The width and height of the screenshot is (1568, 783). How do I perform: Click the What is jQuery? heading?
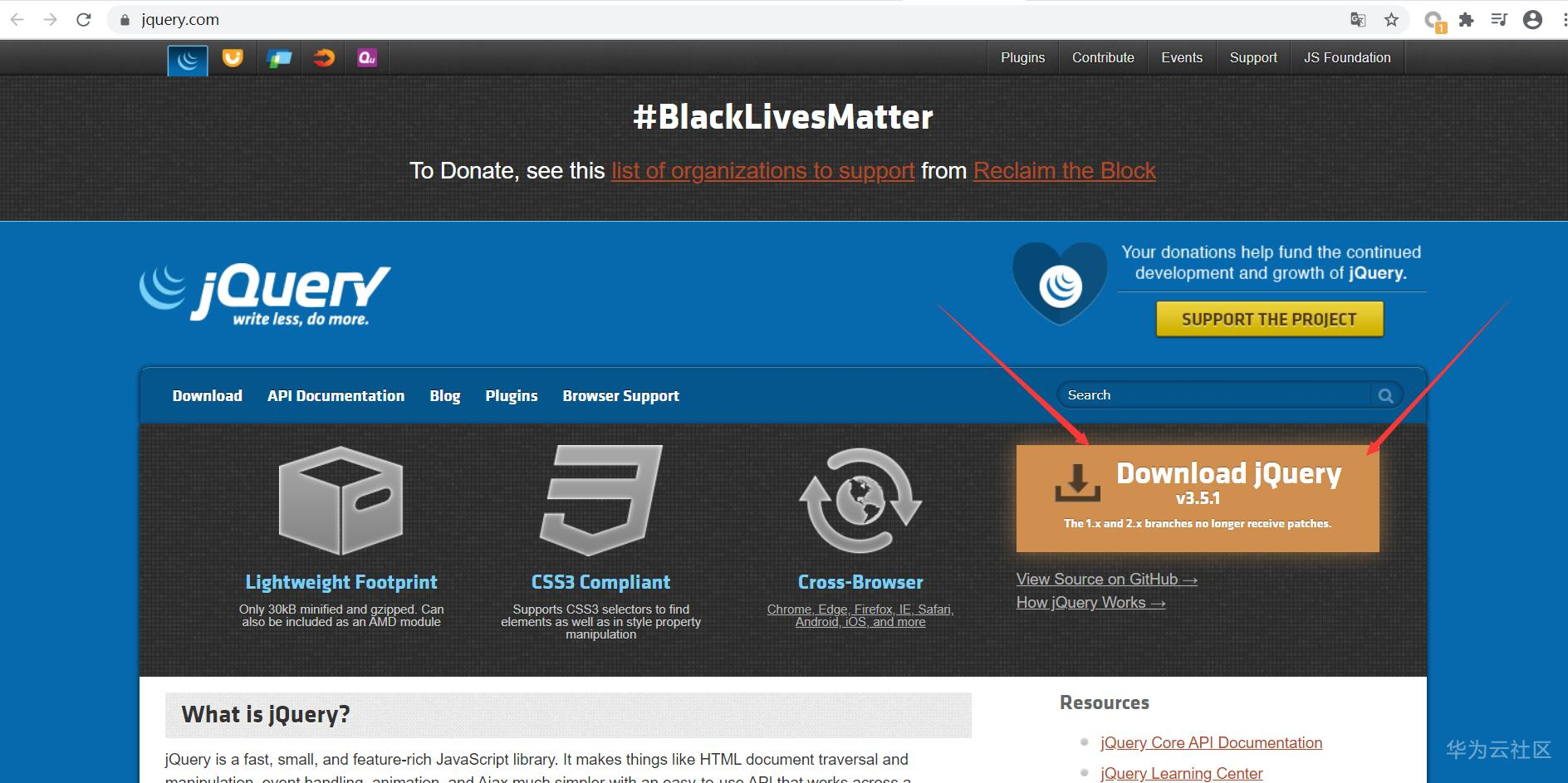pyautogui.click(x=266, y=715)
